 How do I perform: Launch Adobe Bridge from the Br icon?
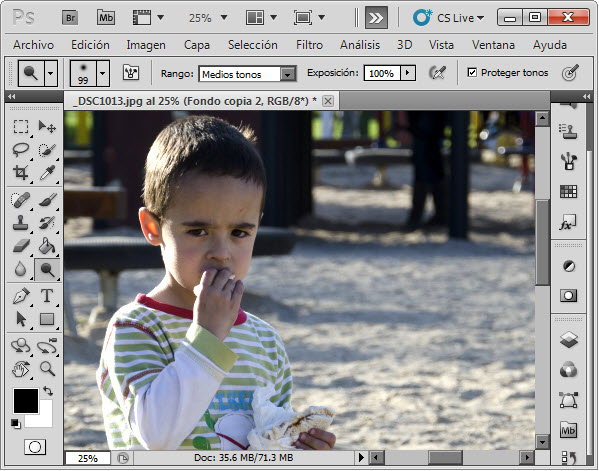[70, 18]
